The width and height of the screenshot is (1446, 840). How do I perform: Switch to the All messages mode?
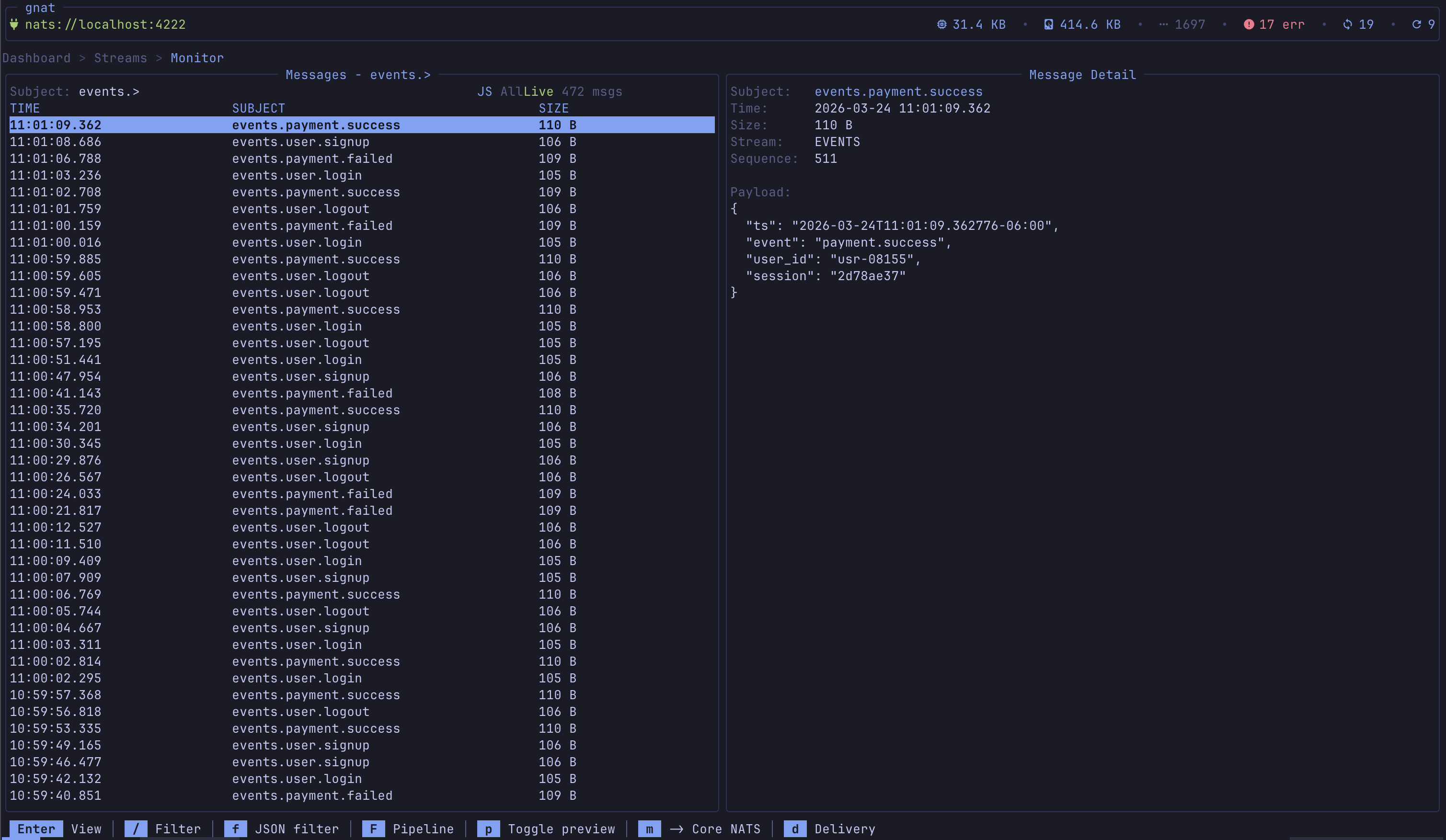(x=511, y=92)
